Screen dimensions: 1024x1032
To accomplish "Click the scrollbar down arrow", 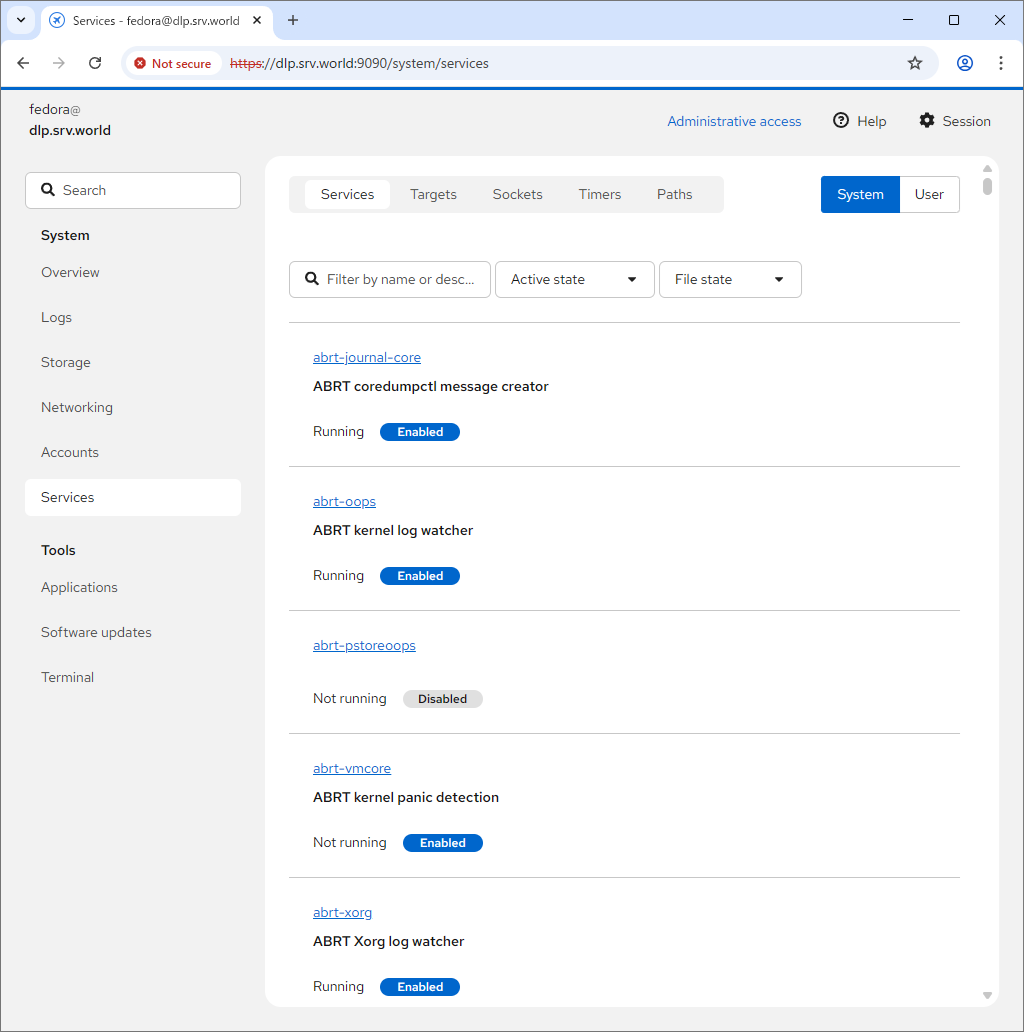I will (x=987, y=996).
